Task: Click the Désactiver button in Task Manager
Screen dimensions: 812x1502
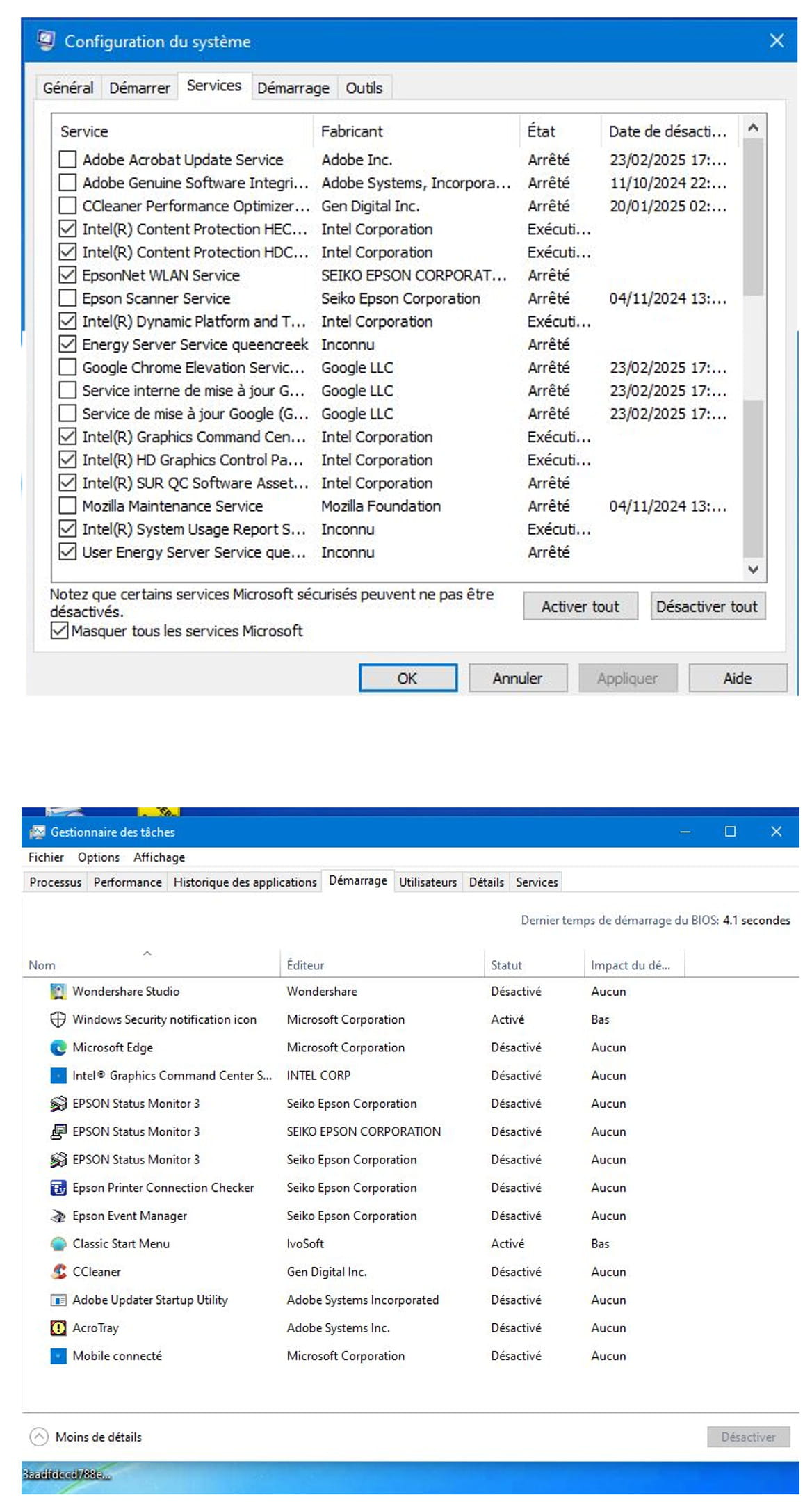Action: 749,1437
